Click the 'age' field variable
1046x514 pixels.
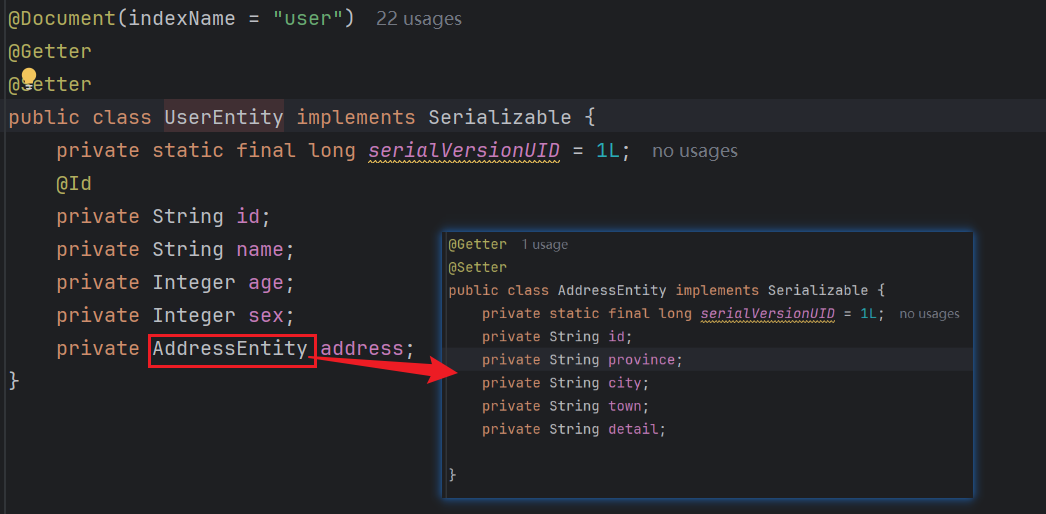point(267,283)
